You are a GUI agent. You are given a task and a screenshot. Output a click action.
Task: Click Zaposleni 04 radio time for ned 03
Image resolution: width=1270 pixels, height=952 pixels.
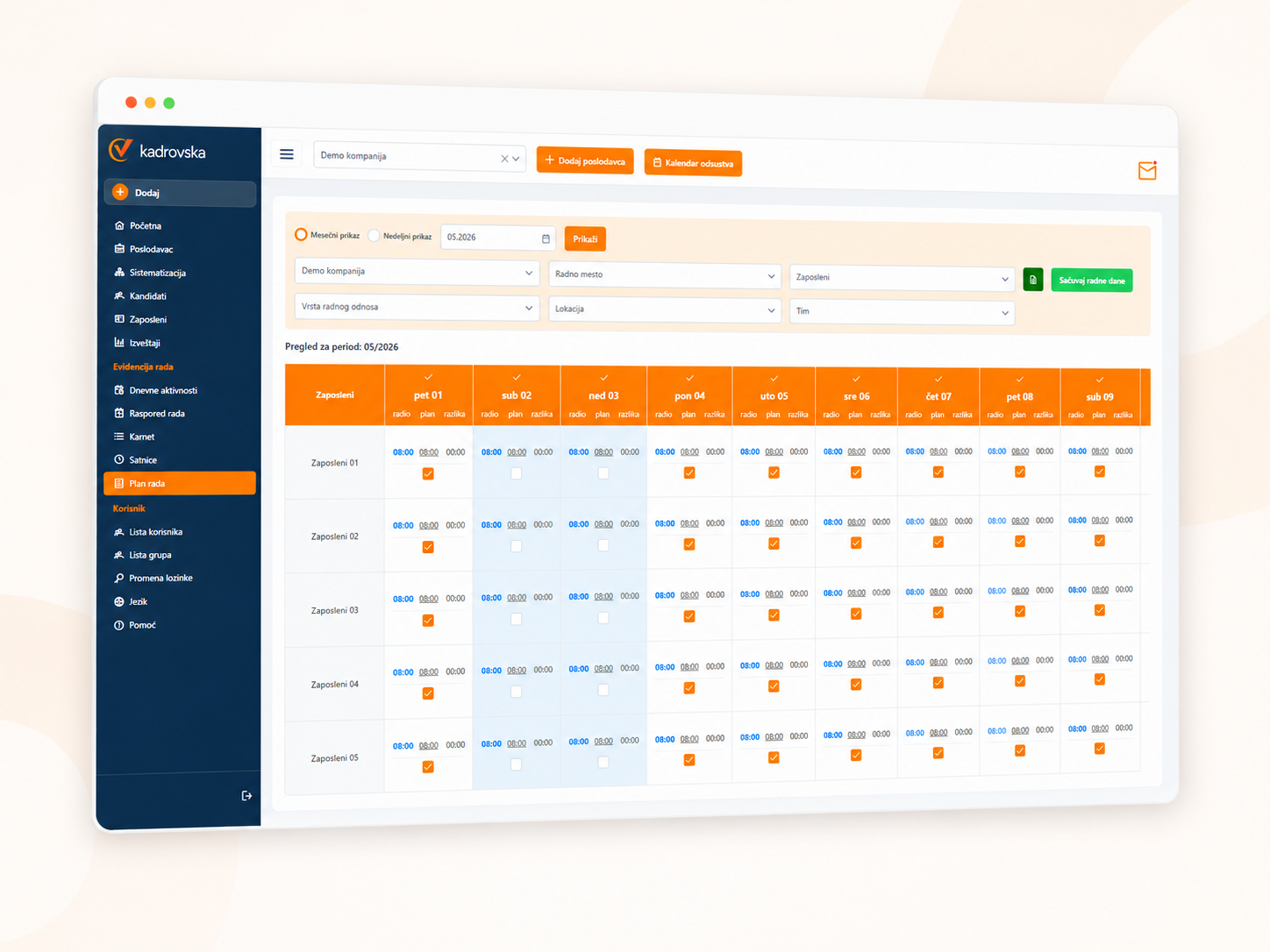[x=579, y=669]
